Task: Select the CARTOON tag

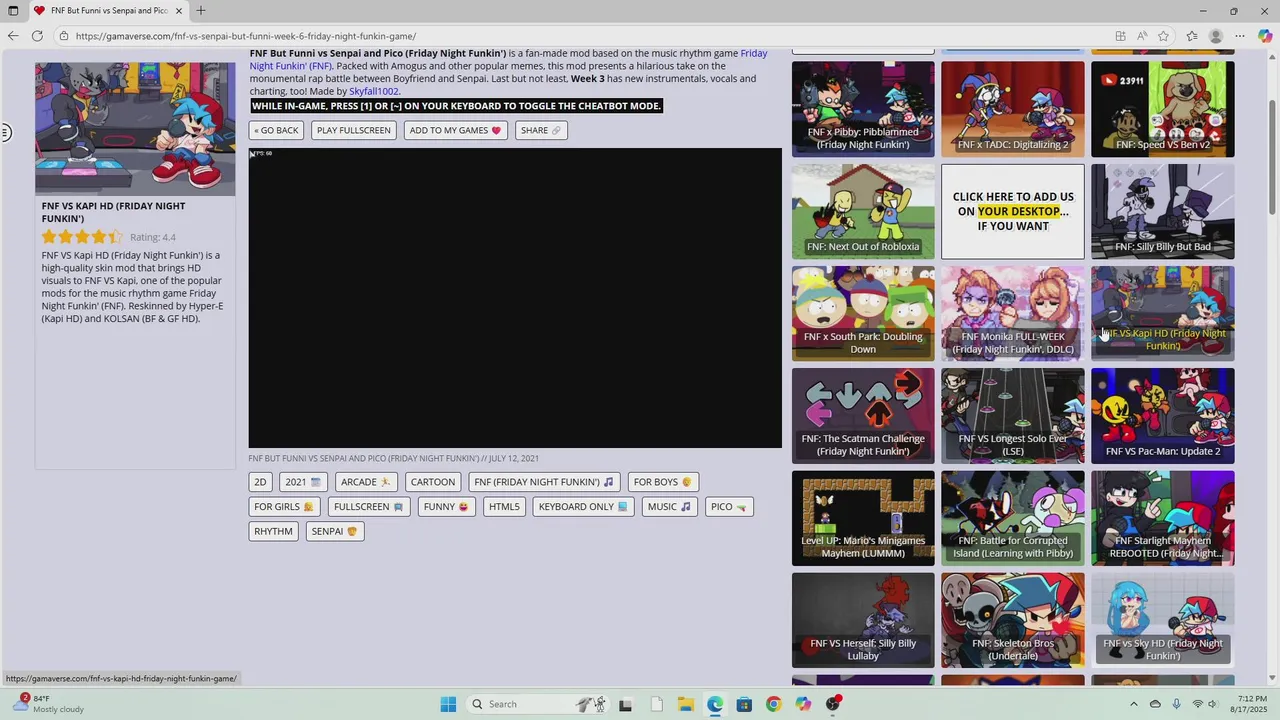Action: 432,482
